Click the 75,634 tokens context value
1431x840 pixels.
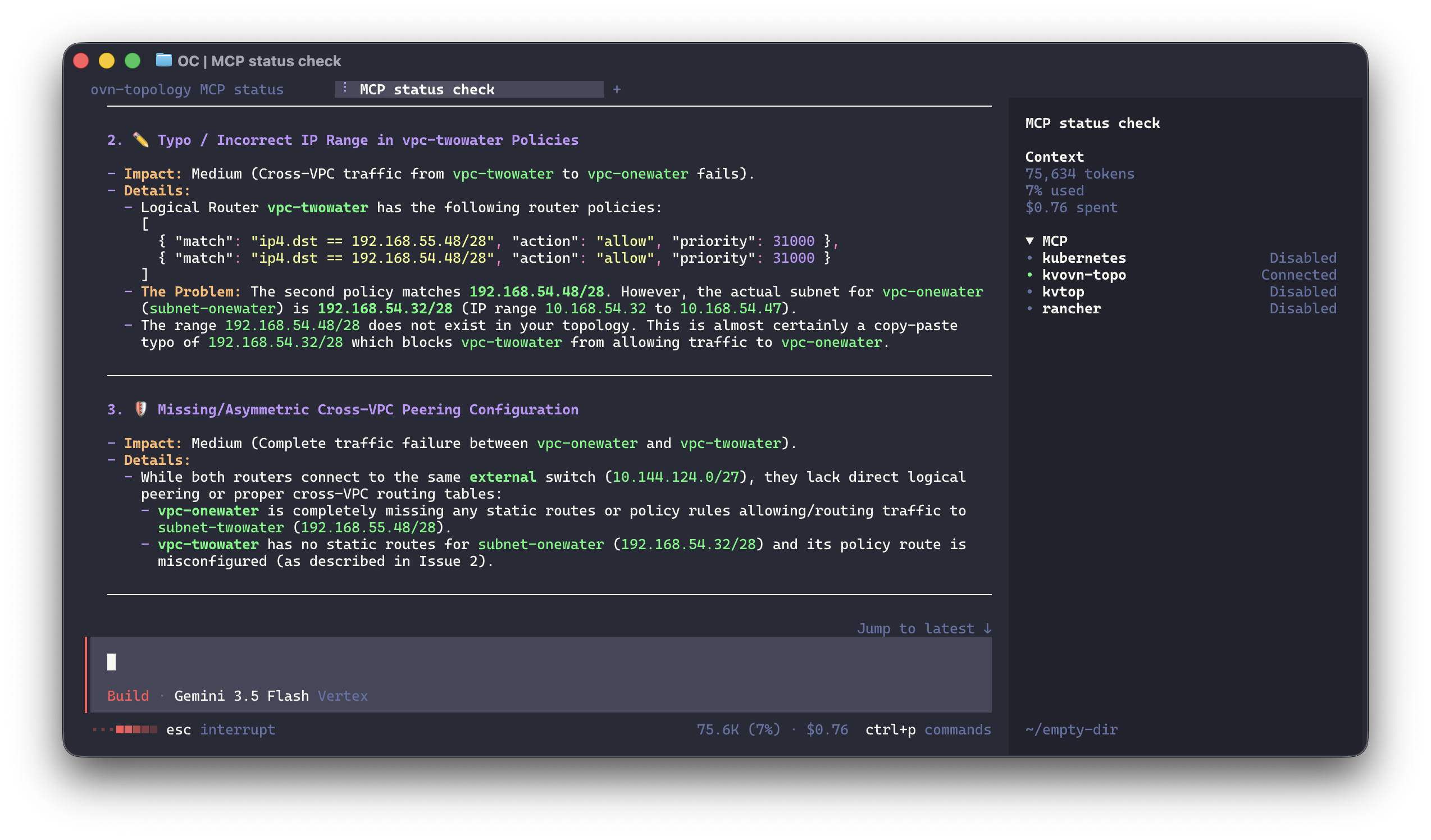coord(1079,174)
